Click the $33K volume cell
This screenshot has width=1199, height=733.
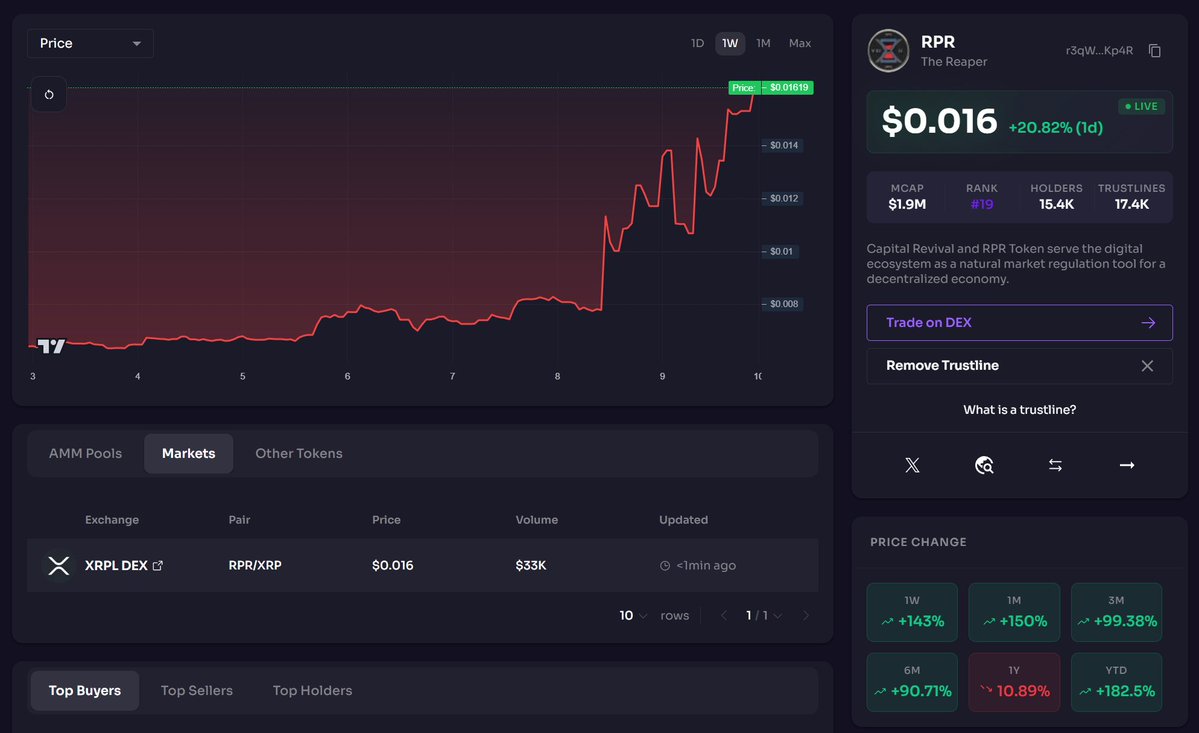point(531,566)
